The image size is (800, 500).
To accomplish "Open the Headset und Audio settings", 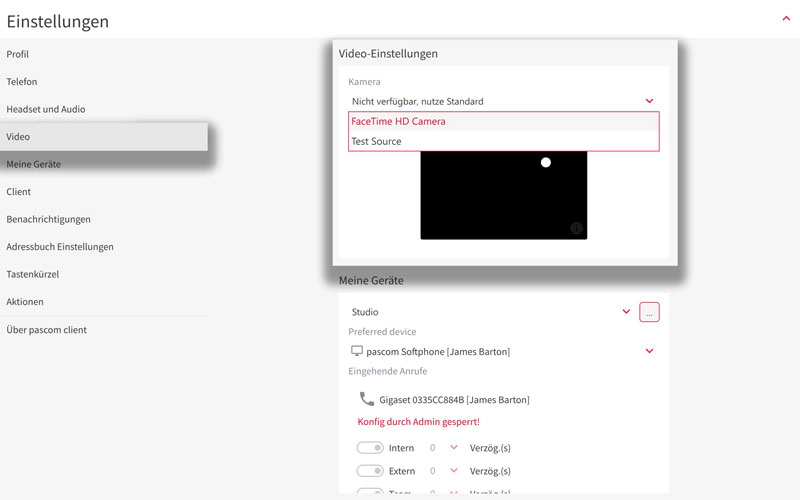I will 46,109.
